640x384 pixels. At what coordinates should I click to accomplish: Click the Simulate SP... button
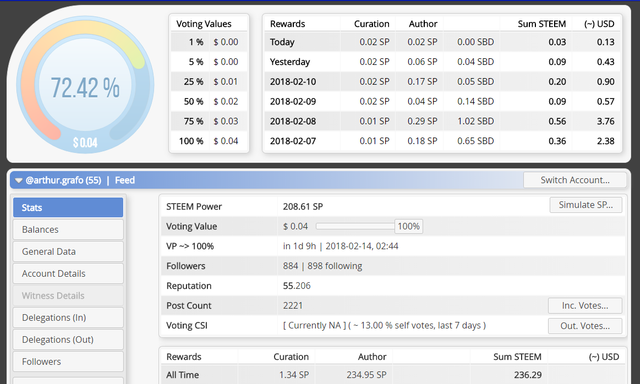(586, 205)
